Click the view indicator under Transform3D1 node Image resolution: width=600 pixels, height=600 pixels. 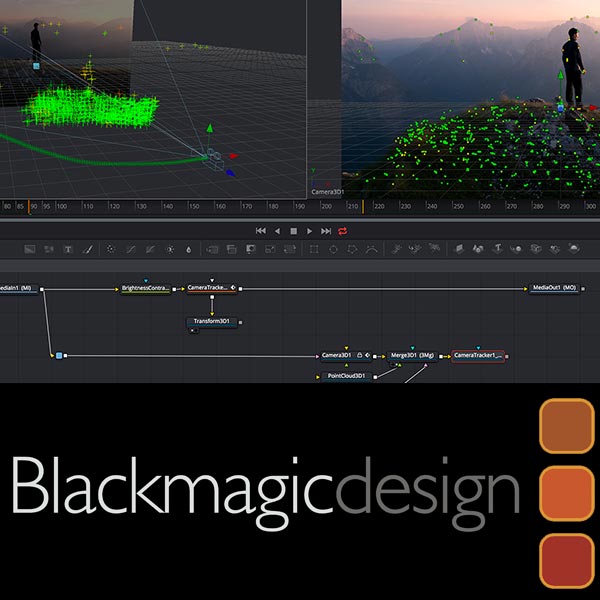pyautogui.click(x=194, y=331)
